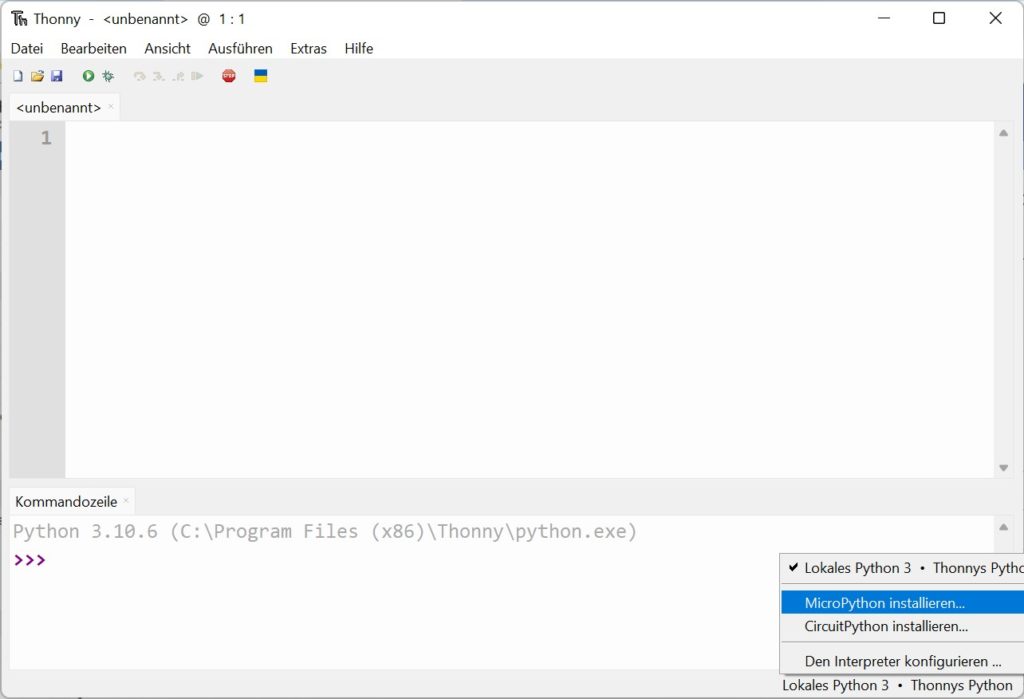
Task: Close the Thonny window
Action: point(995,18)
